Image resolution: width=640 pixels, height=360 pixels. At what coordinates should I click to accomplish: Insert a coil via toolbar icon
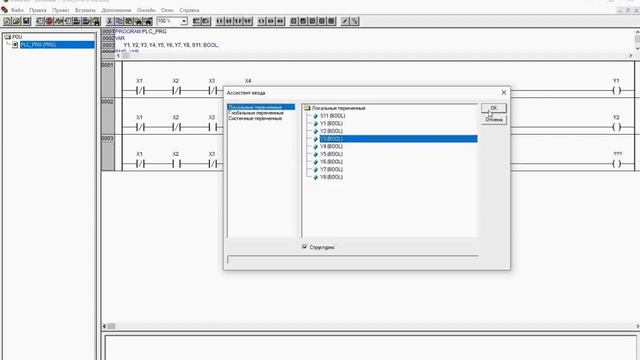262,21
